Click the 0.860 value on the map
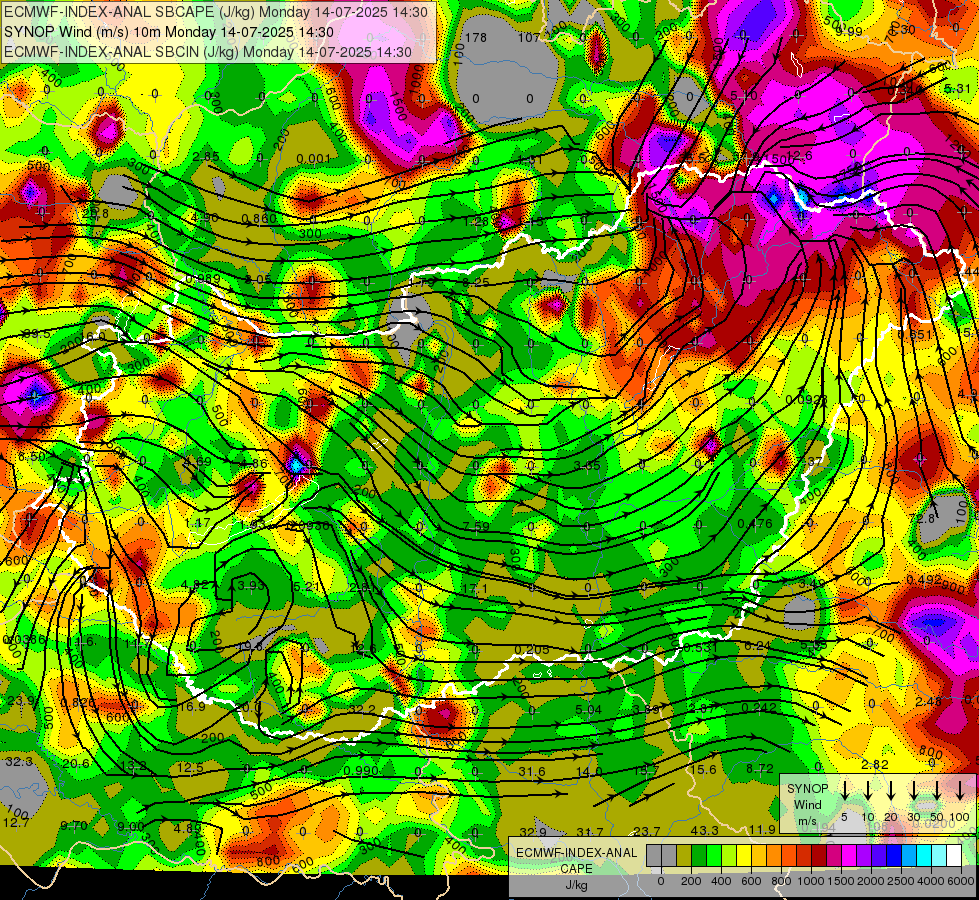This screenshot has height=900, width=979. (259, 219)
